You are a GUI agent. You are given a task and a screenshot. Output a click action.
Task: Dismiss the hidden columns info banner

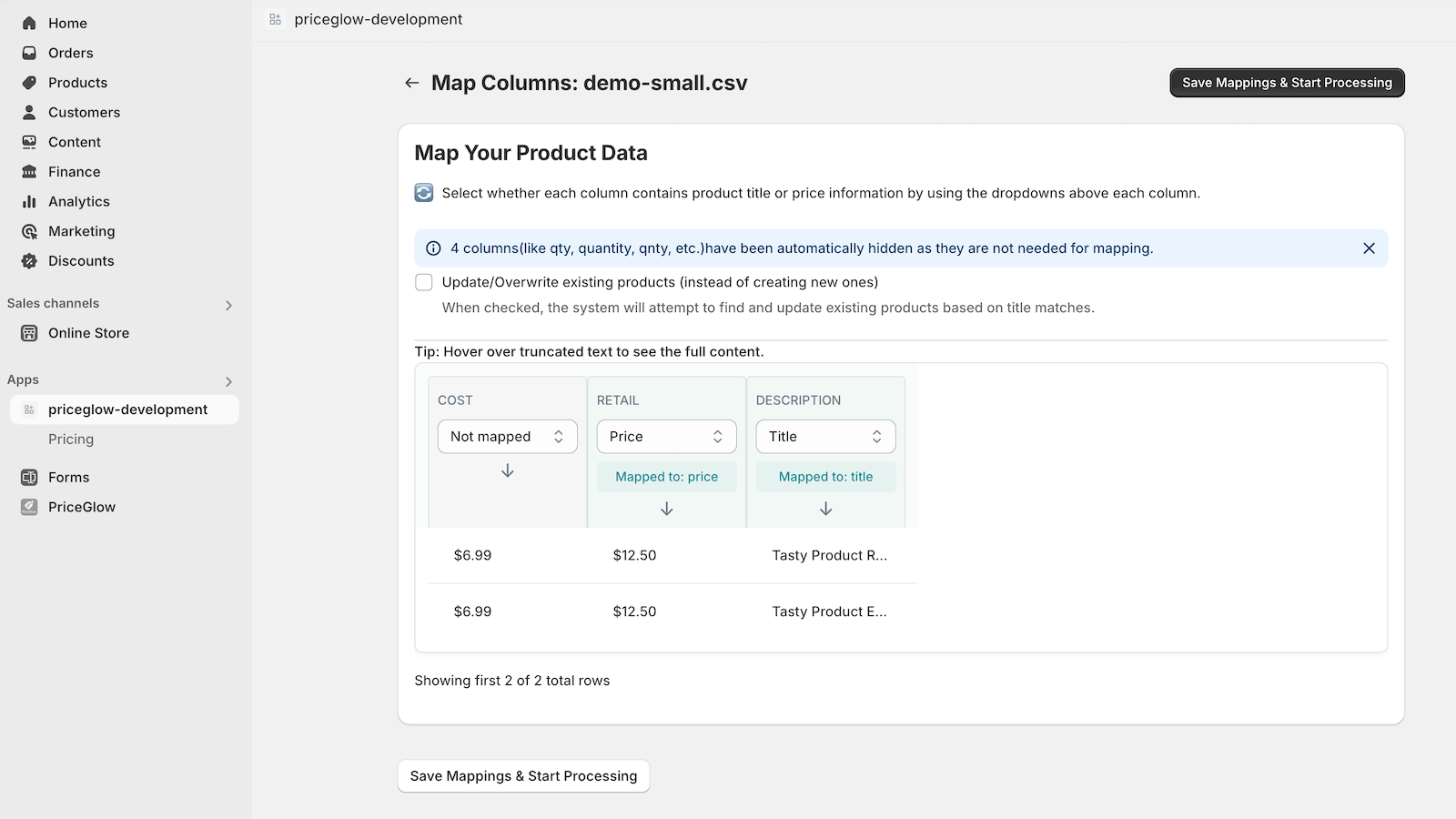(1369, 248)
